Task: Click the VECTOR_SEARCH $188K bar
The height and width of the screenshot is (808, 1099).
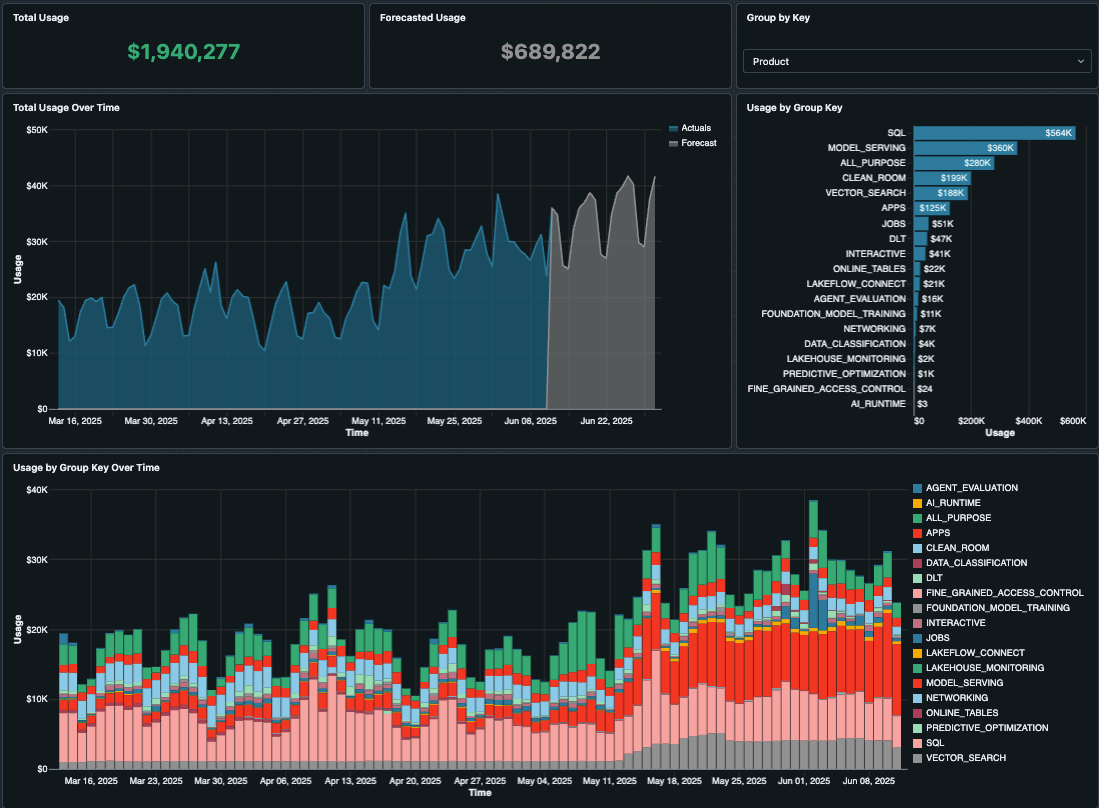Action: click(x=940, y=193)
